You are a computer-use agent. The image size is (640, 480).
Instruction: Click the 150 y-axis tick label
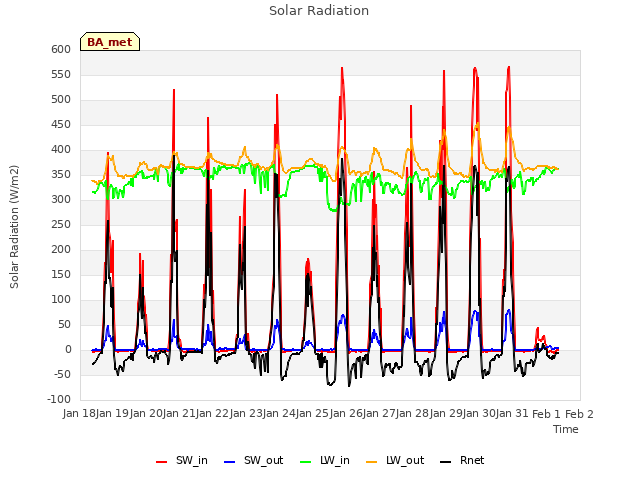tap(61, 274)
